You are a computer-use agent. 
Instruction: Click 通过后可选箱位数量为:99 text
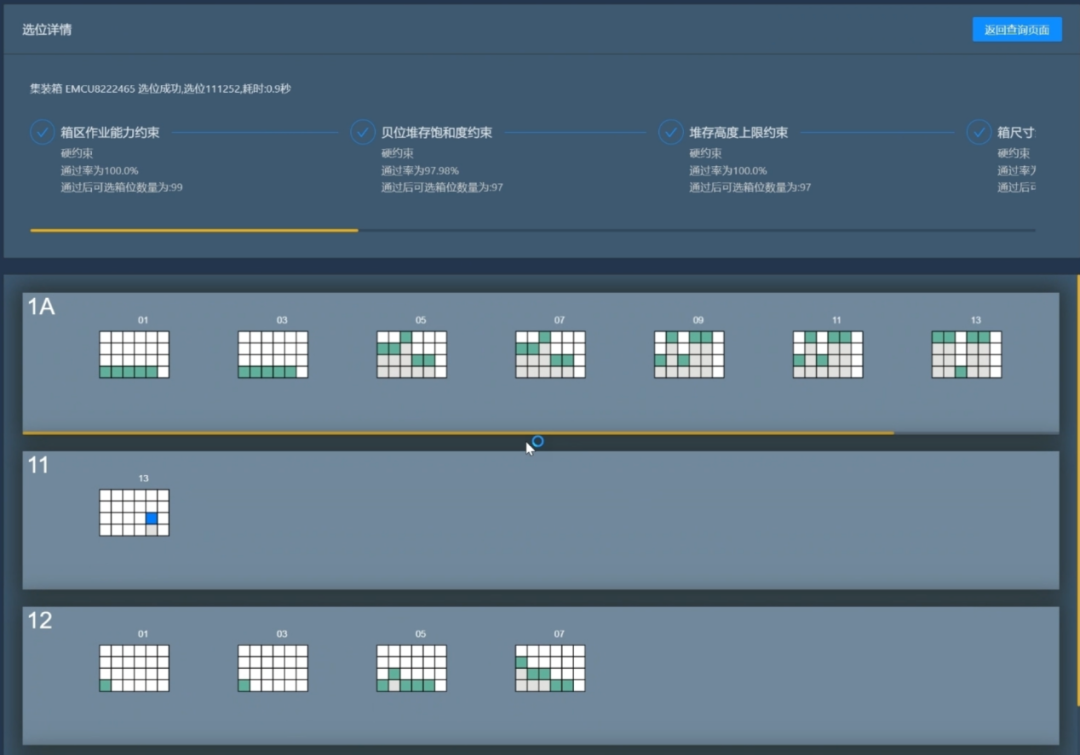(x=122, y=187)
